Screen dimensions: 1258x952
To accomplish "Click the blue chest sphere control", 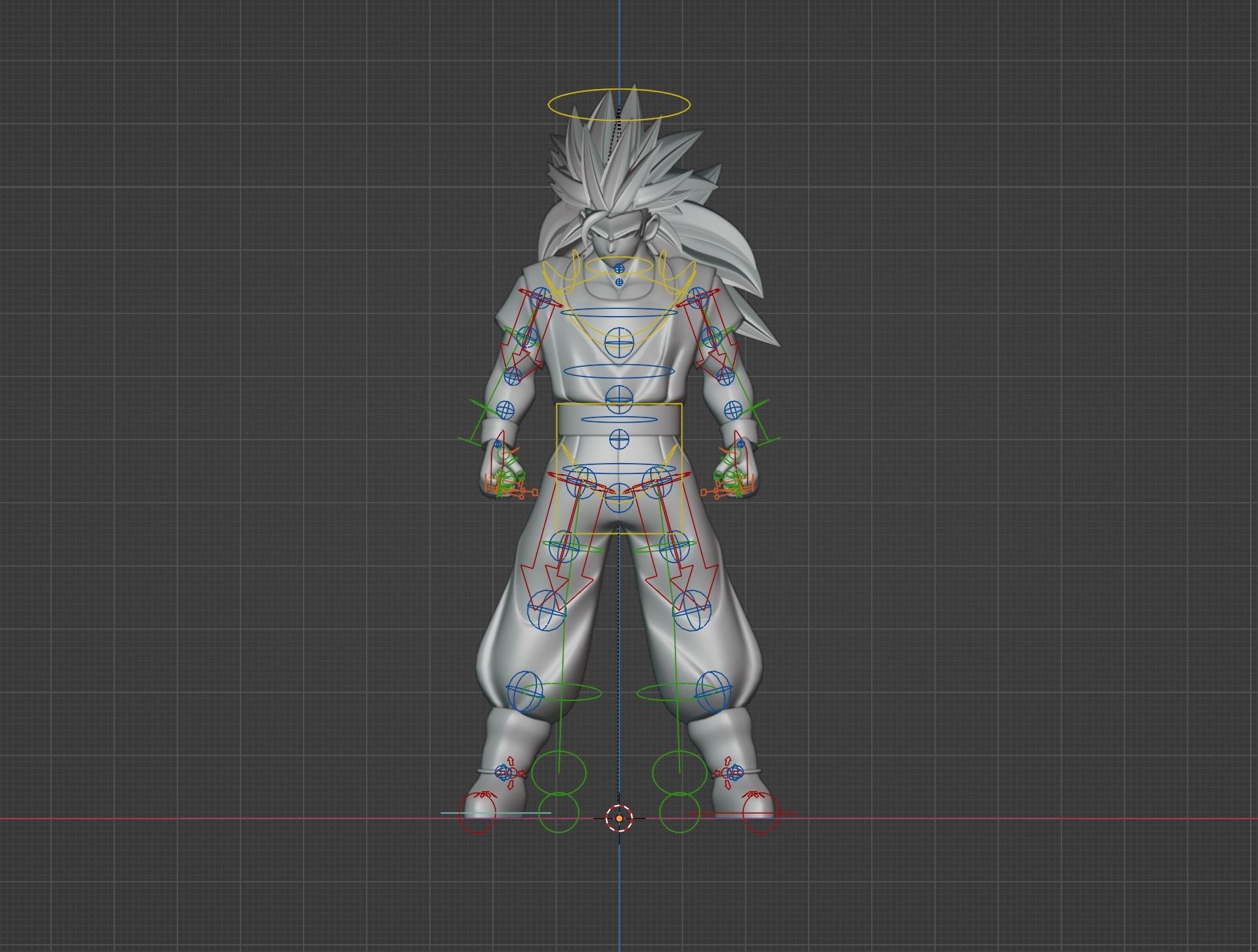I will (619, 342).
